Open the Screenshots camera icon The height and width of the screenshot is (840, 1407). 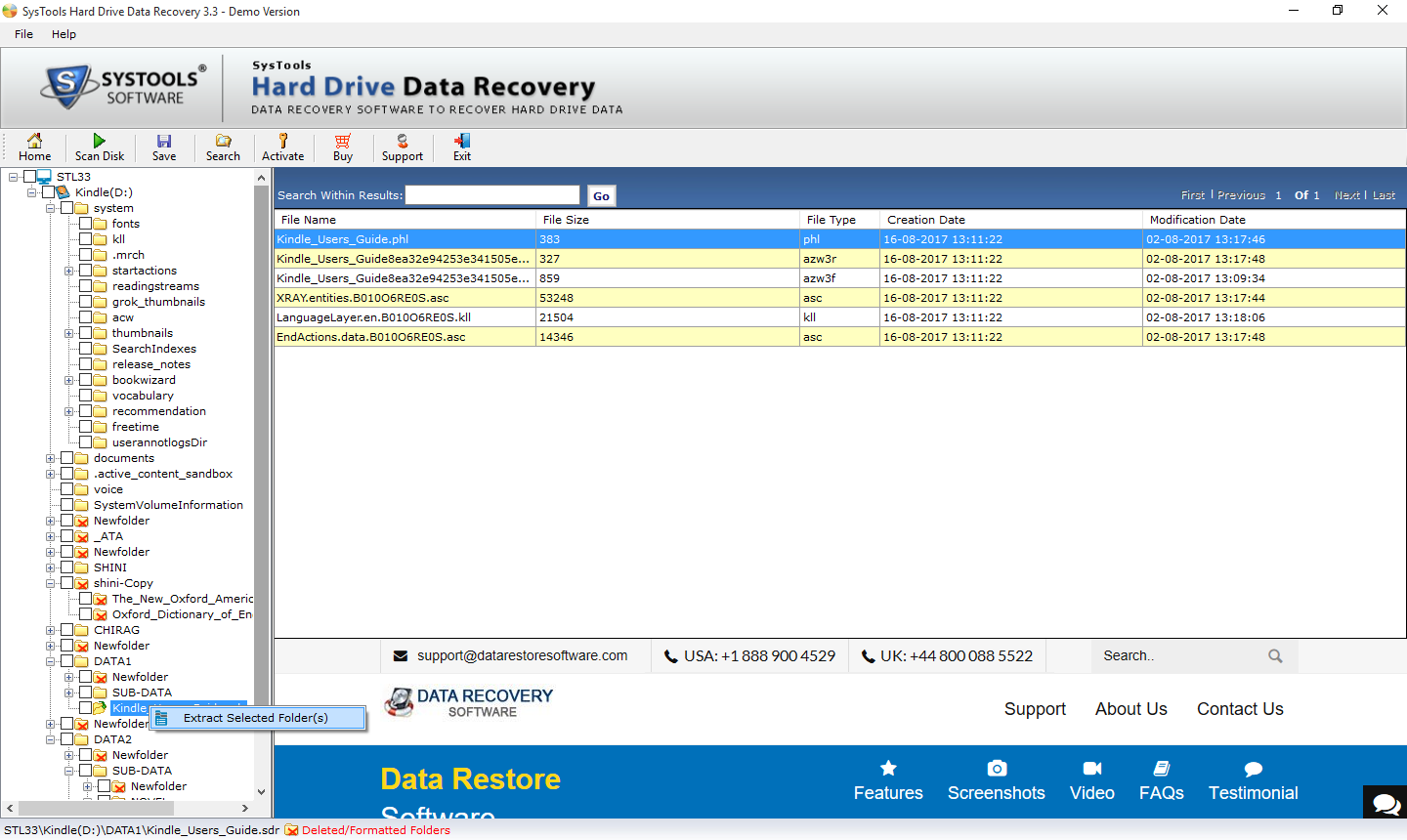pos(997,768)
